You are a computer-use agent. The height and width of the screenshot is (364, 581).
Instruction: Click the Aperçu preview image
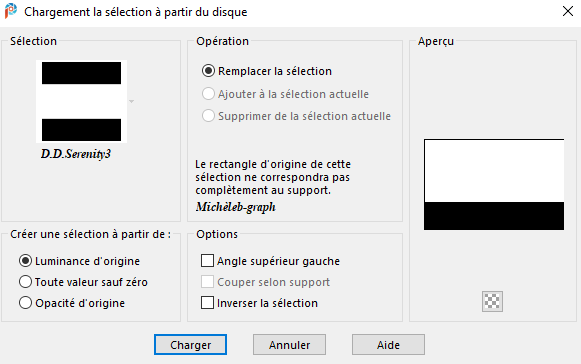[x=494, y=185]
